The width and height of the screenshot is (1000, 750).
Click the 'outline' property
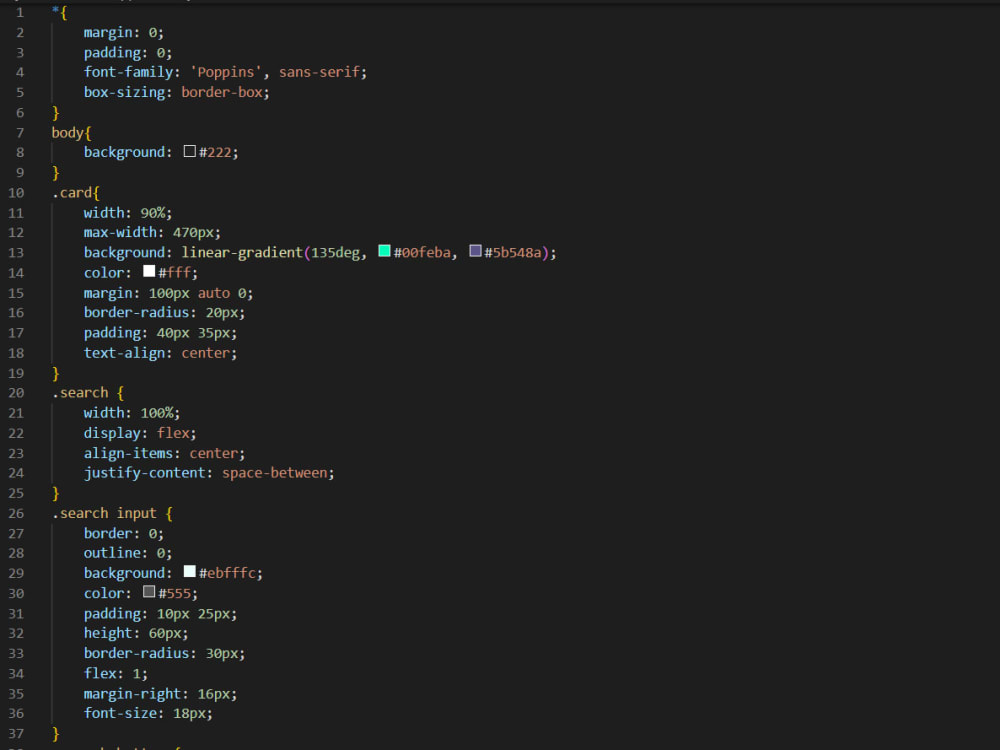point(112,553)
